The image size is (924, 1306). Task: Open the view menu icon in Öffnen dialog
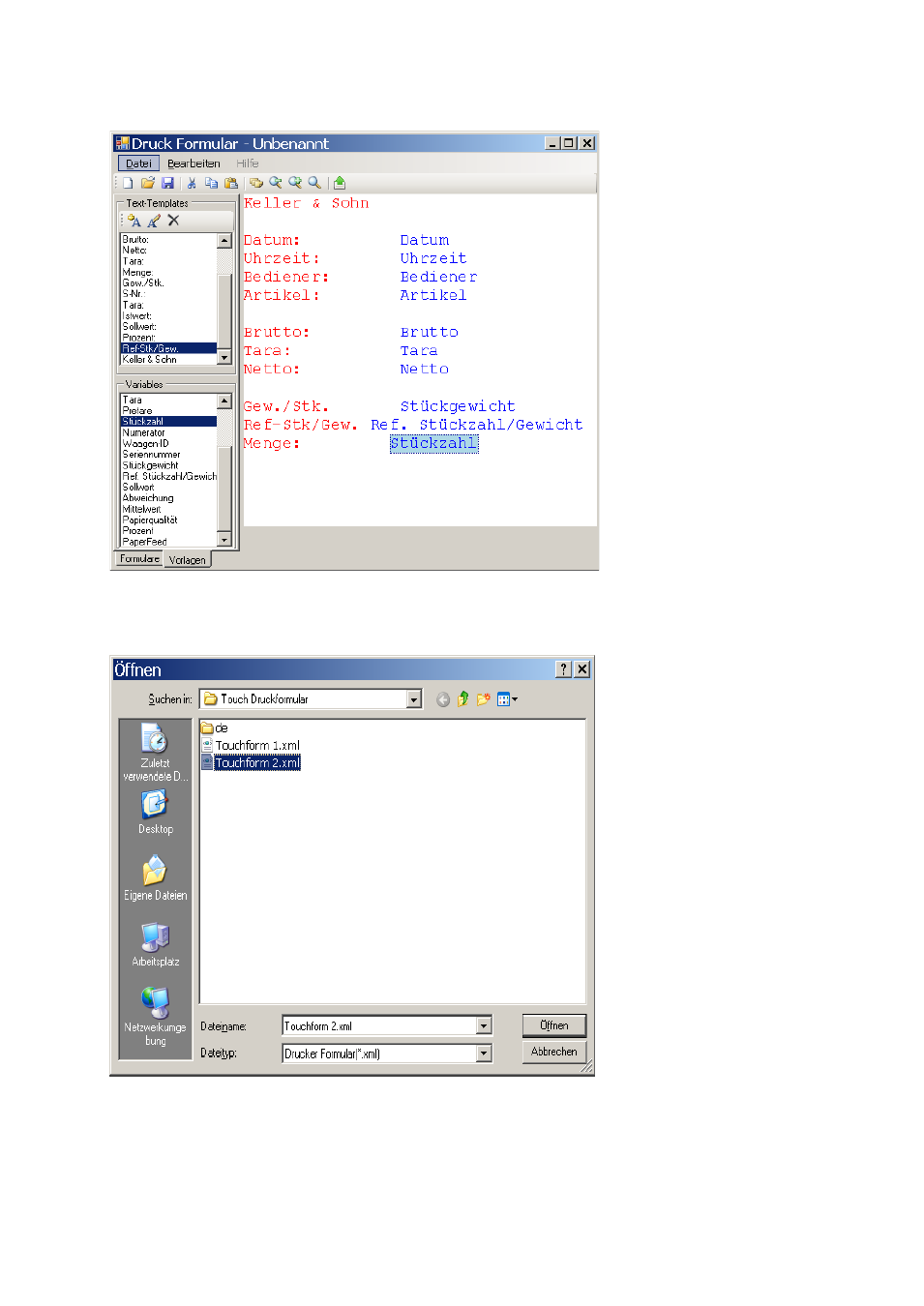point(507,699)
